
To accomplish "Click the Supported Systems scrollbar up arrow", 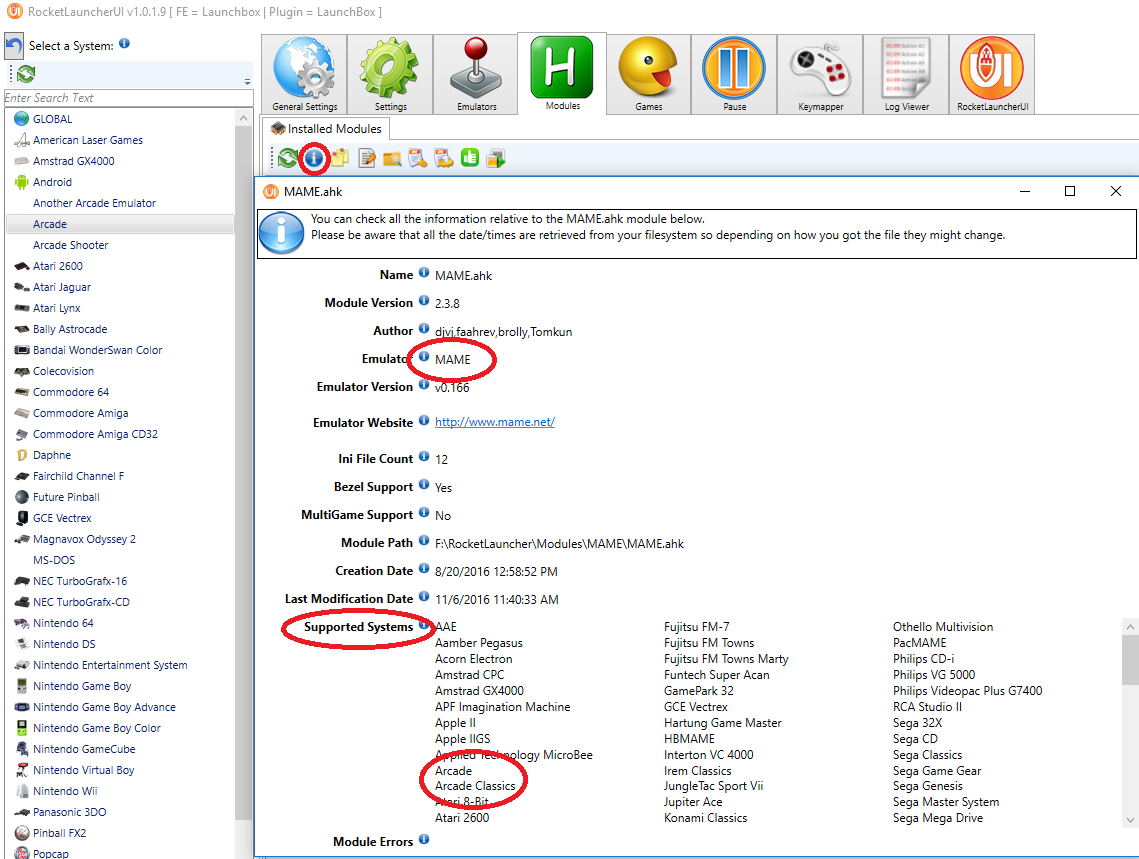I will click(x=1130, y=627).
